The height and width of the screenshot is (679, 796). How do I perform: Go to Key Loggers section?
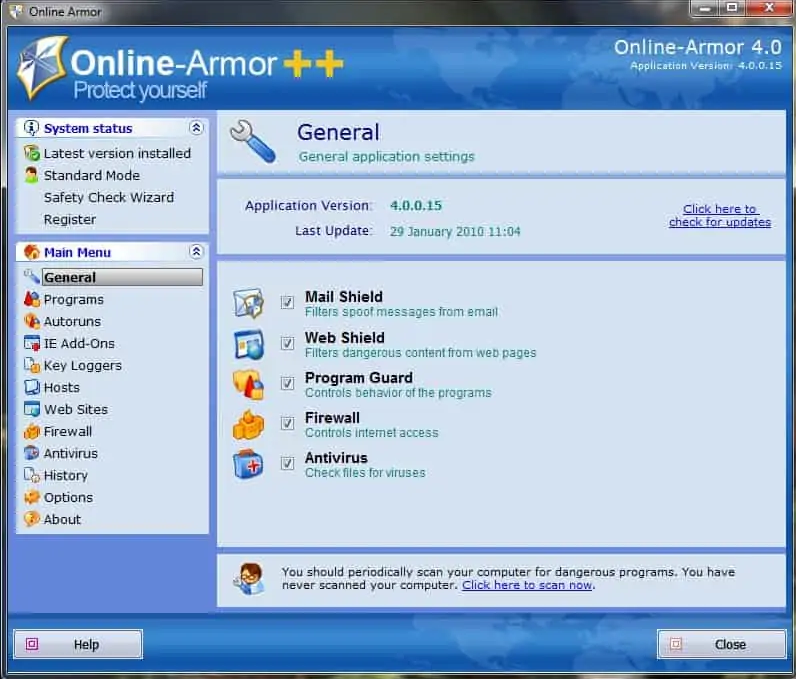click(83, 365)
